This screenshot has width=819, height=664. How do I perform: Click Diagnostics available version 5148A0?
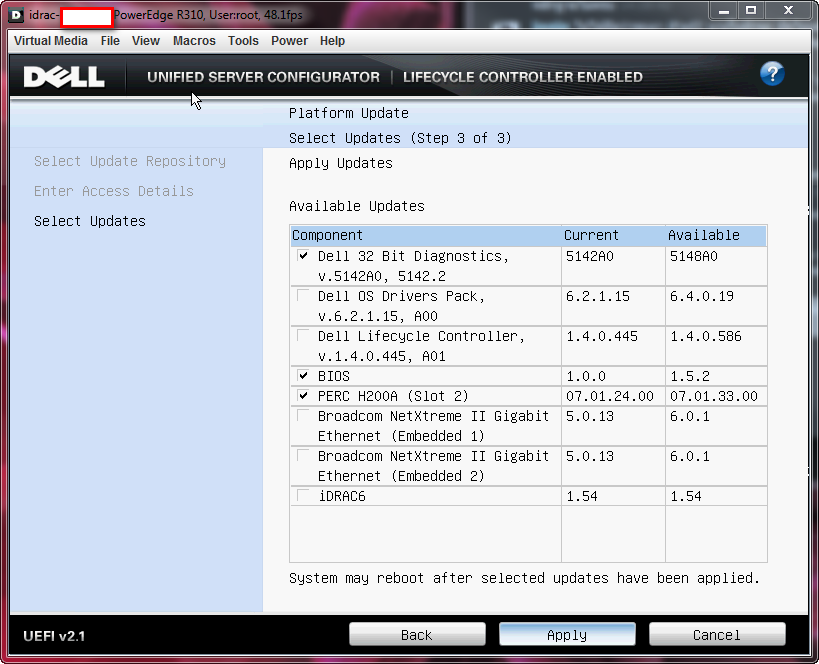(x=694, y=256)
